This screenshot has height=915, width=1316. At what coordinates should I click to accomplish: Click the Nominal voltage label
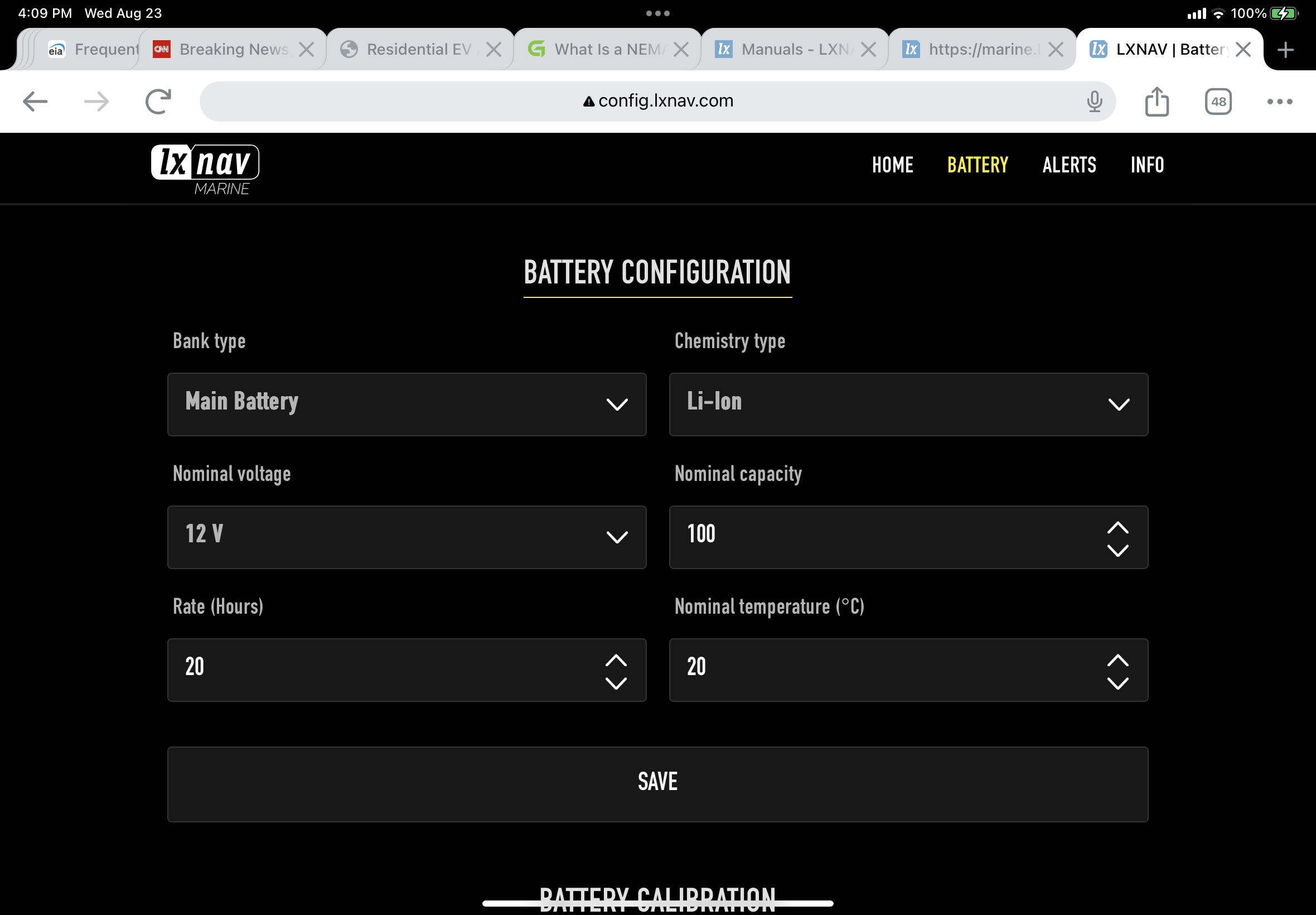(231, 474)
